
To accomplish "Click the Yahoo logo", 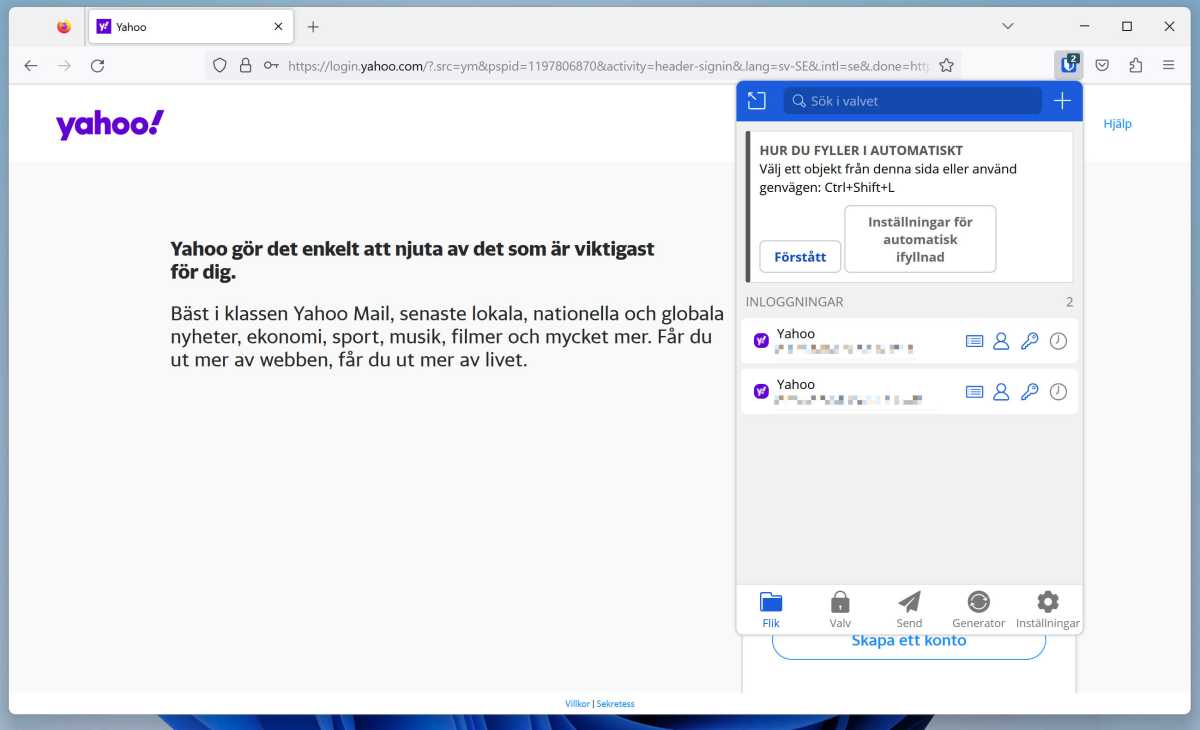I will click(110, 124).
